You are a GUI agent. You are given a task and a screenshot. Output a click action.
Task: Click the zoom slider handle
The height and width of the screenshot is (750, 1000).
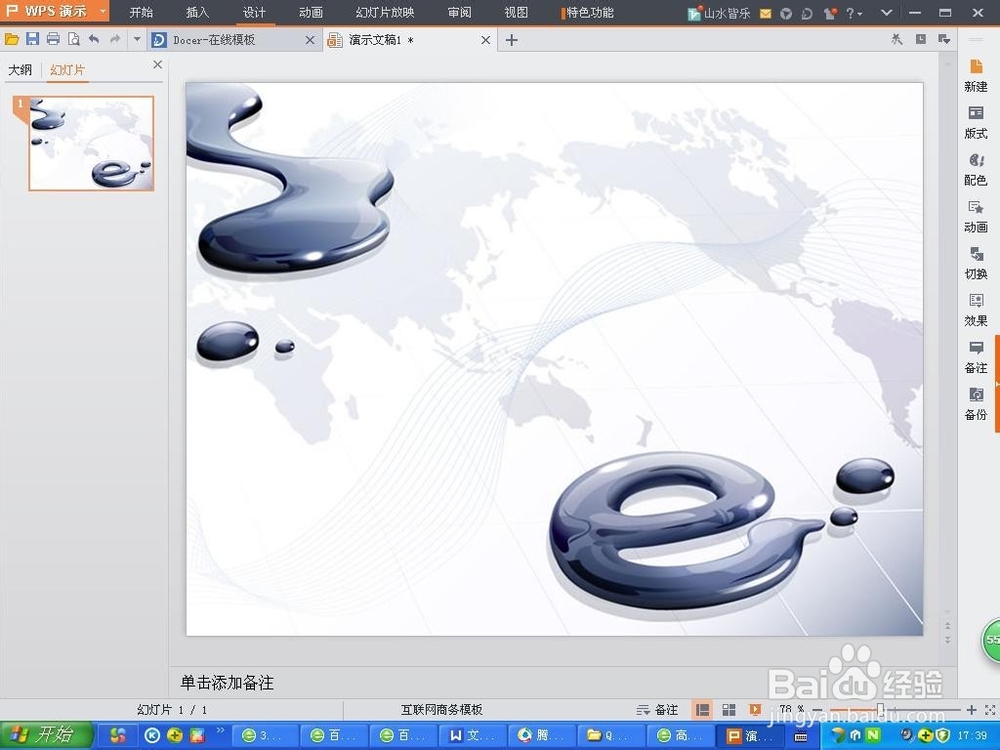[x=880, y=710]
